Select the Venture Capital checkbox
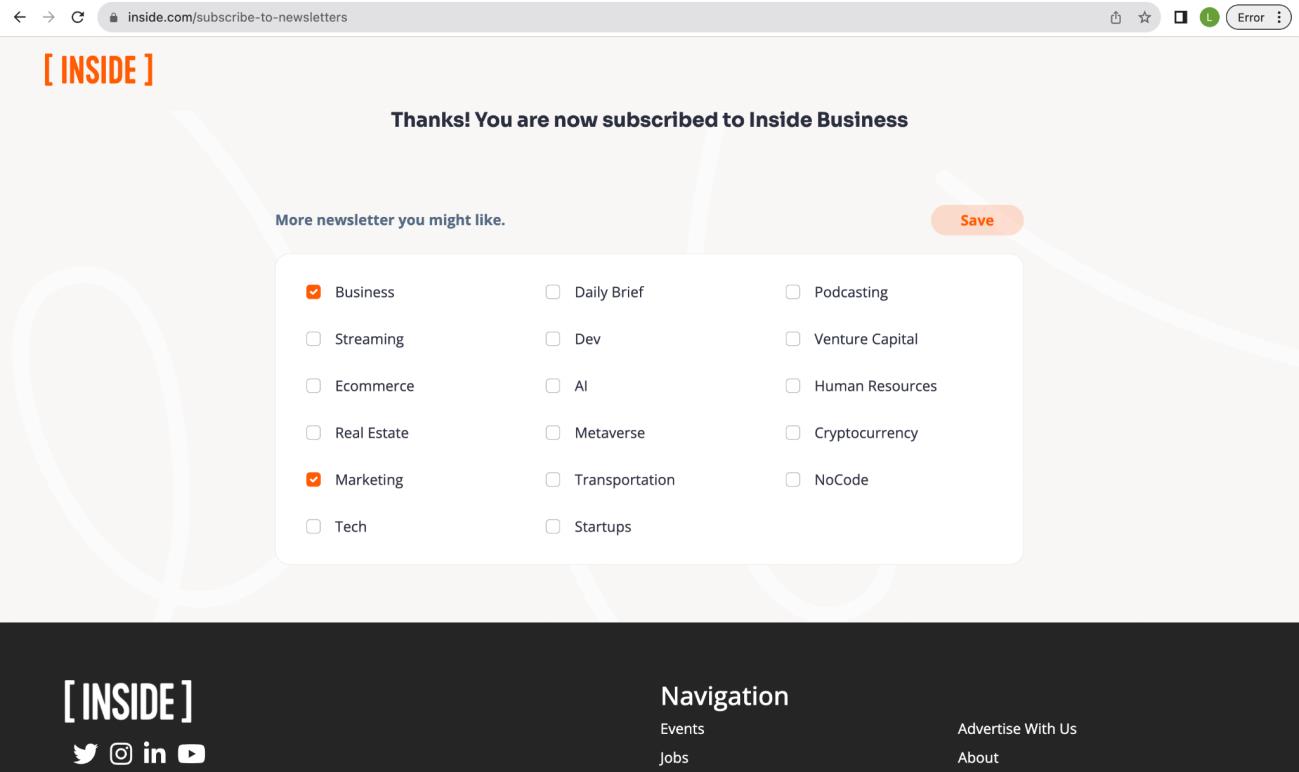This screenshot has height=772, width=1299. tap(793, 339)
